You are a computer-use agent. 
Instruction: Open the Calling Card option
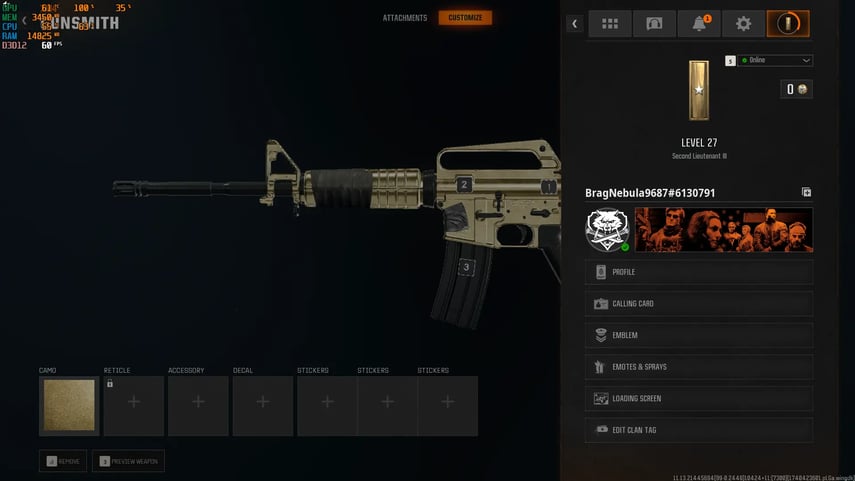(x=699, y=303)
